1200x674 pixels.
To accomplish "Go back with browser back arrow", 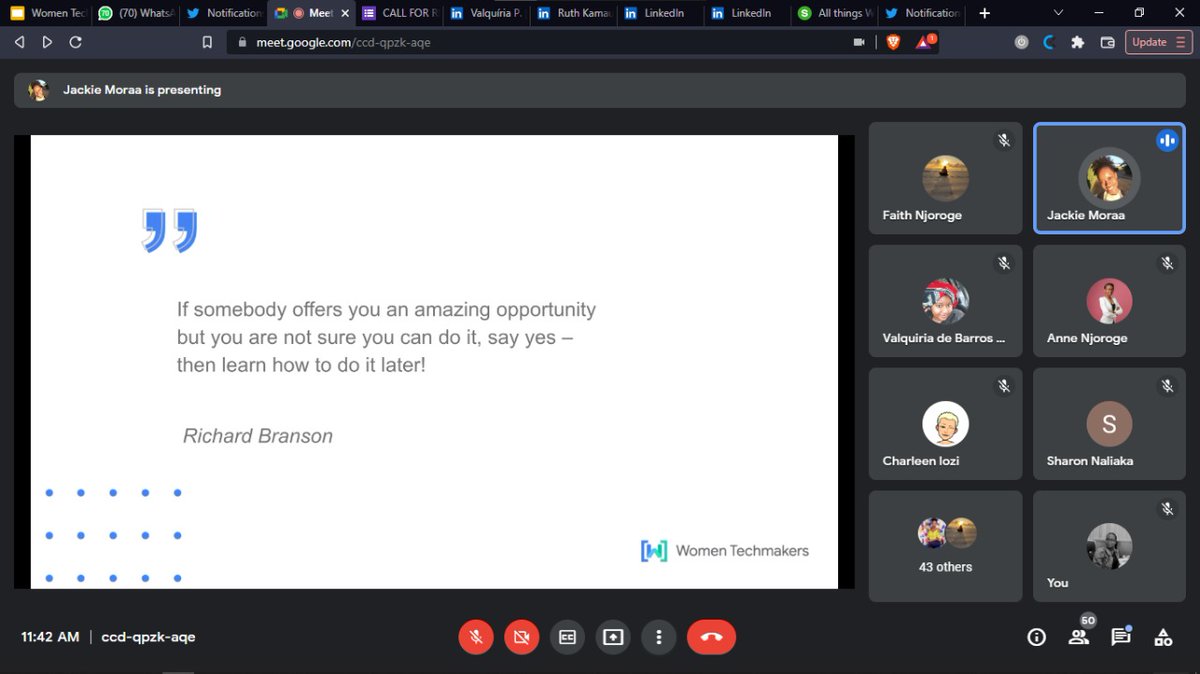I will (x=19, y=42).
